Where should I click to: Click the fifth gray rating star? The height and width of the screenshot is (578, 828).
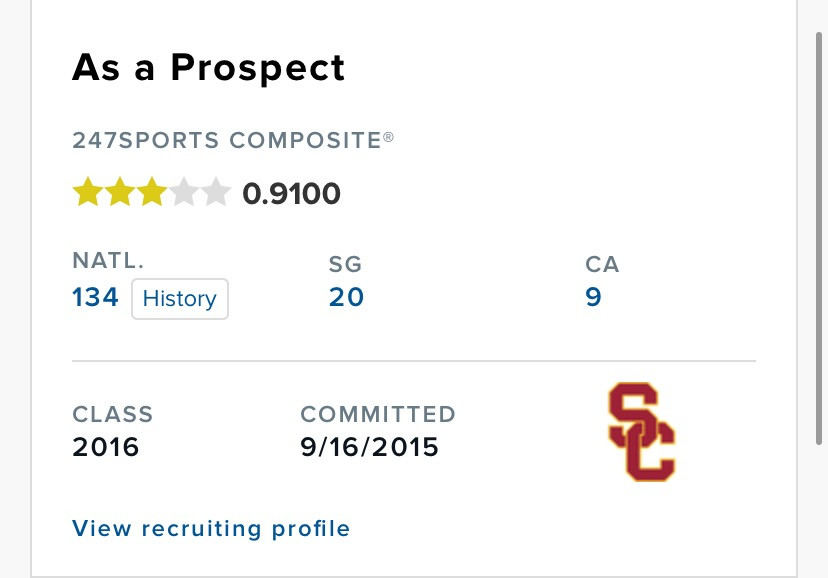coord(216,192)
